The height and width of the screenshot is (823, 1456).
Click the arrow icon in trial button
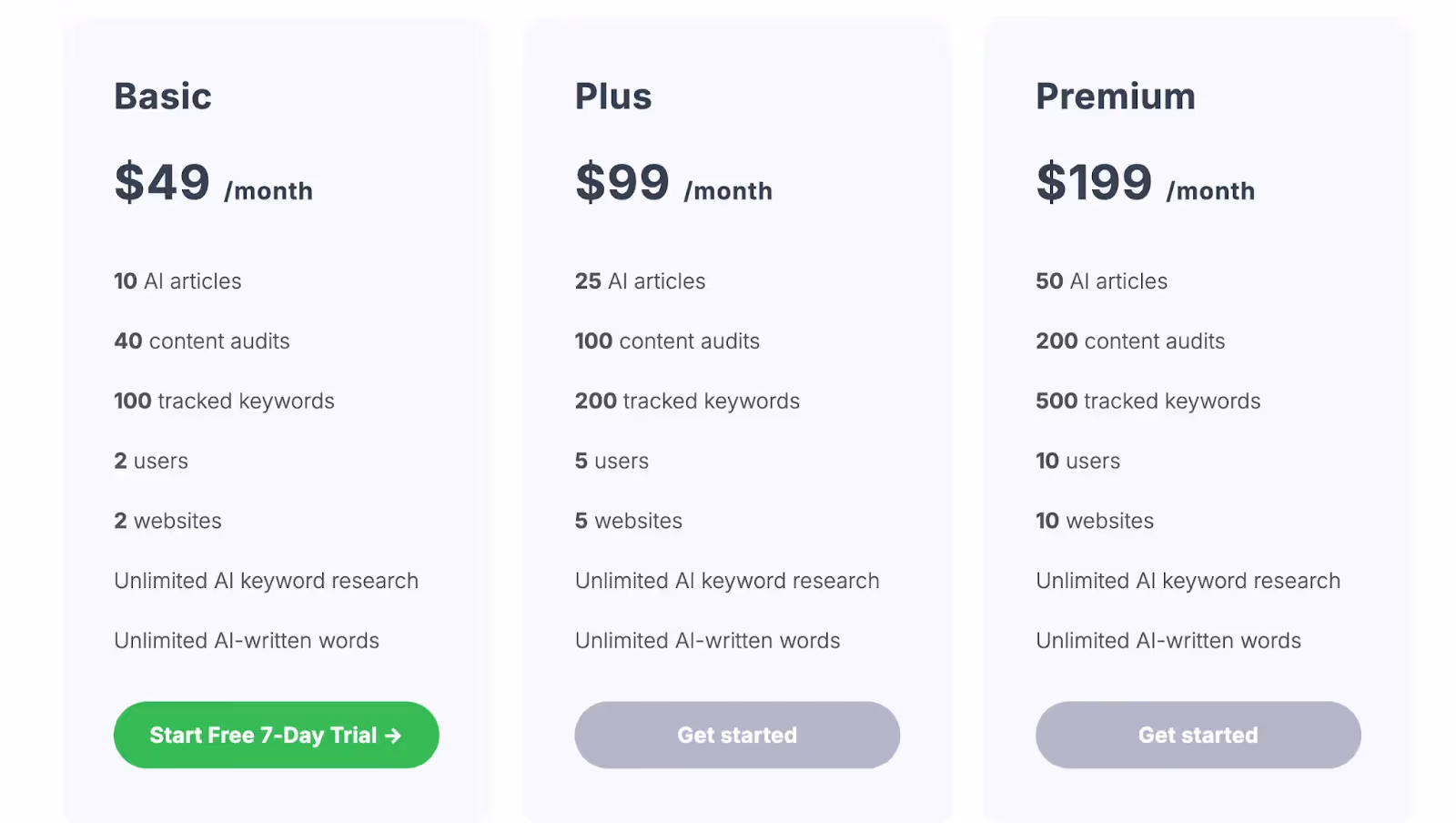393,736
